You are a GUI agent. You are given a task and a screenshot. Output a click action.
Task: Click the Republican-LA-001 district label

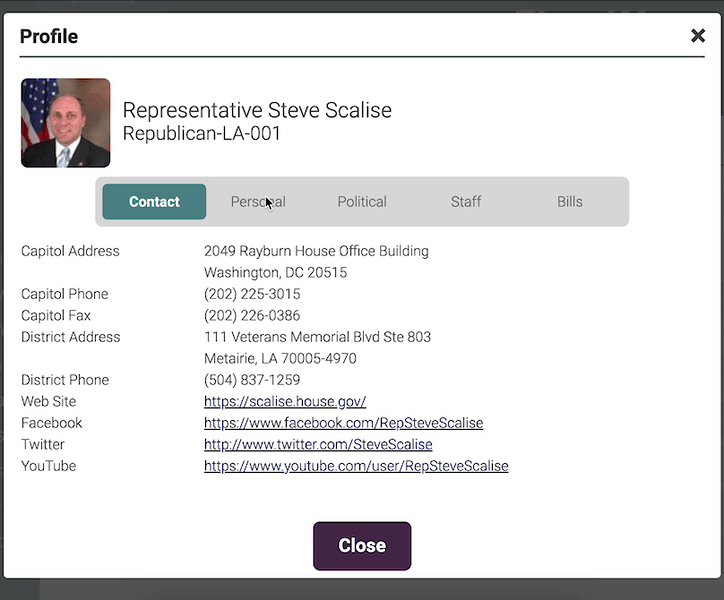click(x=202, y=133)
